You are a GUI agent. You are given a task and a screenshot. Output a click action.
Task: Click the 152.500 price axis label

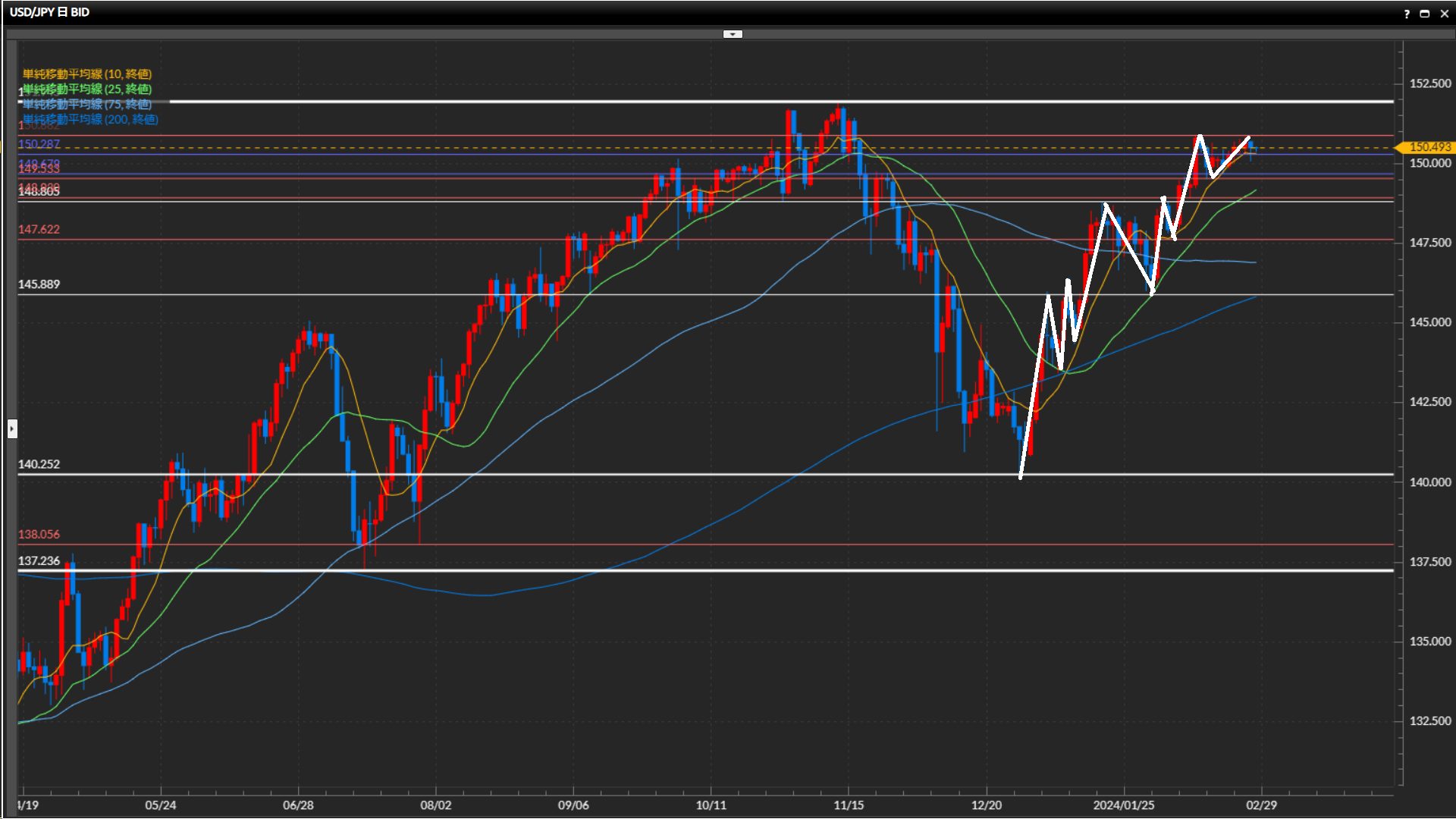click(1429, 83)
